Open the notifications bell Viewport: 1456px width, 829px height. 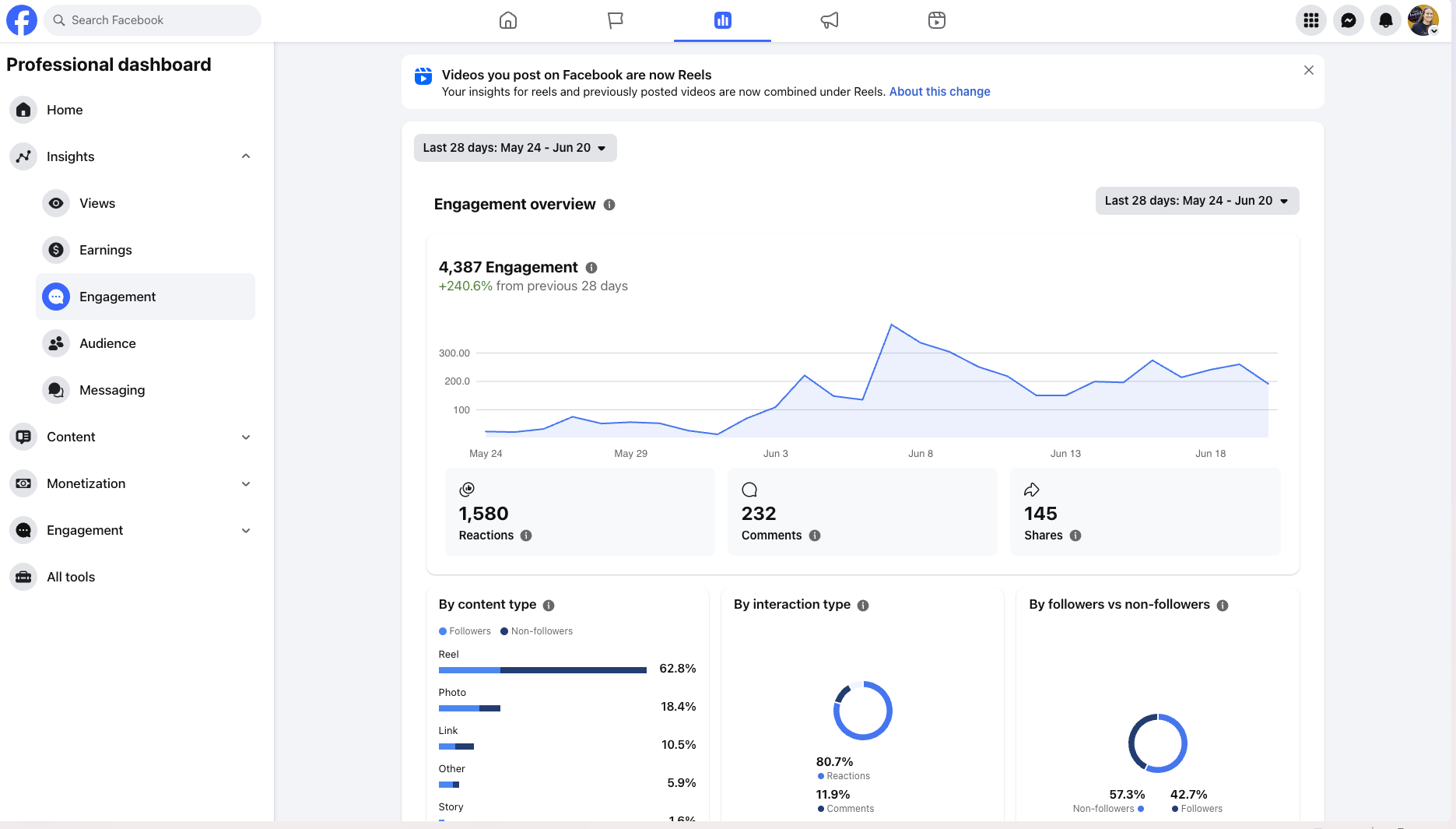pos(1386,20)
